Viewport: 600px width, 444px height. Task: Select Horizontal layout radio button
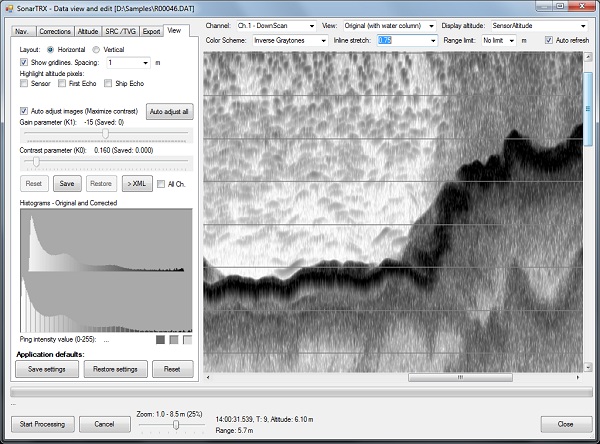pyautogui.click(x=51, y=50)
